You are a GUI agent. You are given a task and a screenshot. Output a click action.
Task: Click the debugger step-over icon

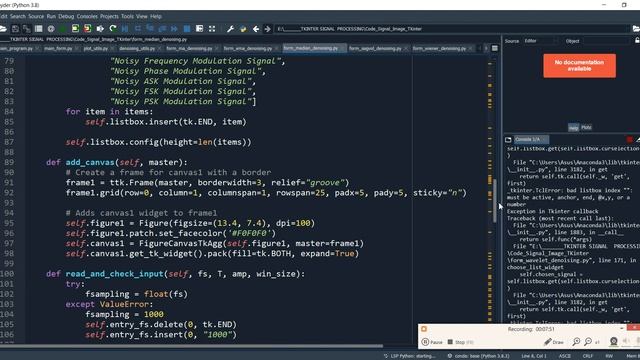point(138,29)
